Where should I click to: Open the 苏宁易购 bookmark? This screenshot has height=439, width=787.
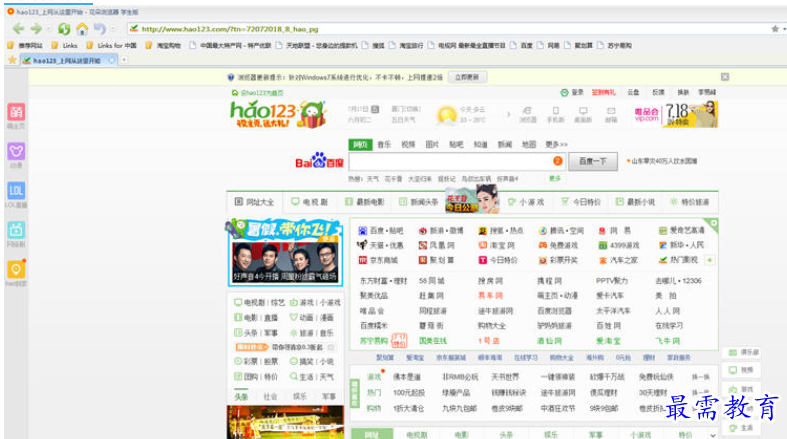pos(614,45)
